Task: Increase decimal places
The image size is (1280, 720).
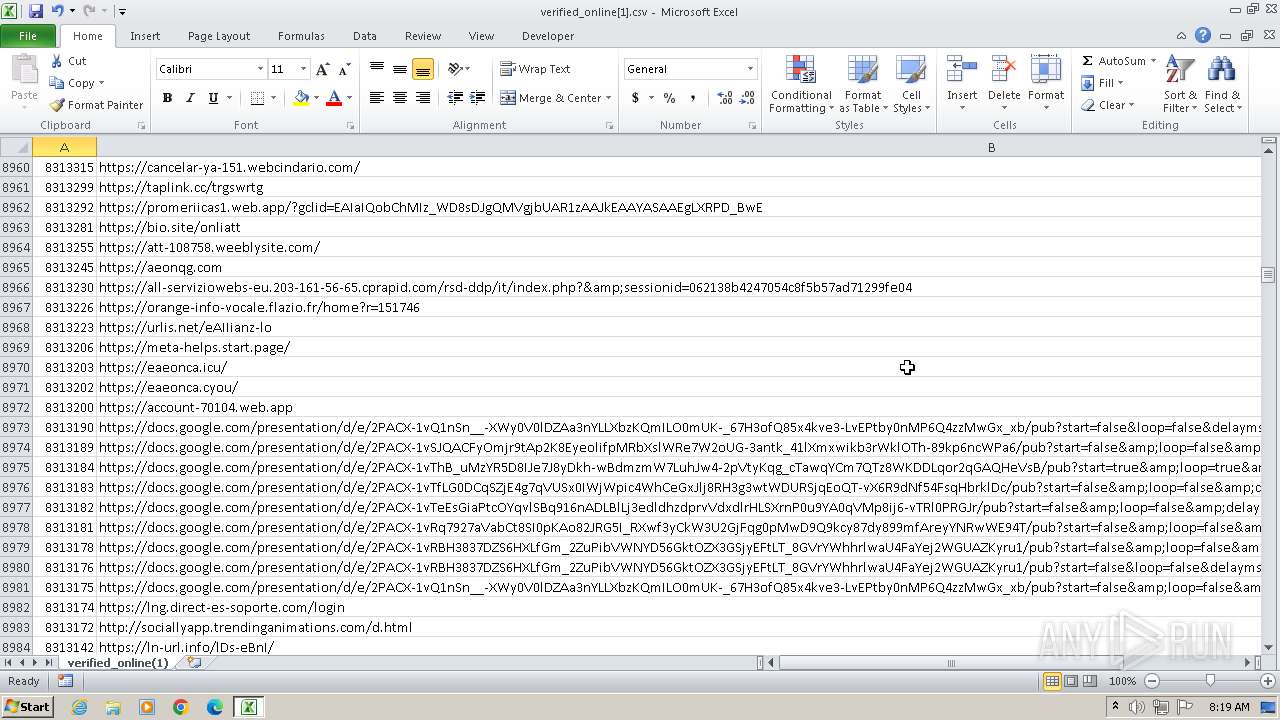Action: click(725, 98)
